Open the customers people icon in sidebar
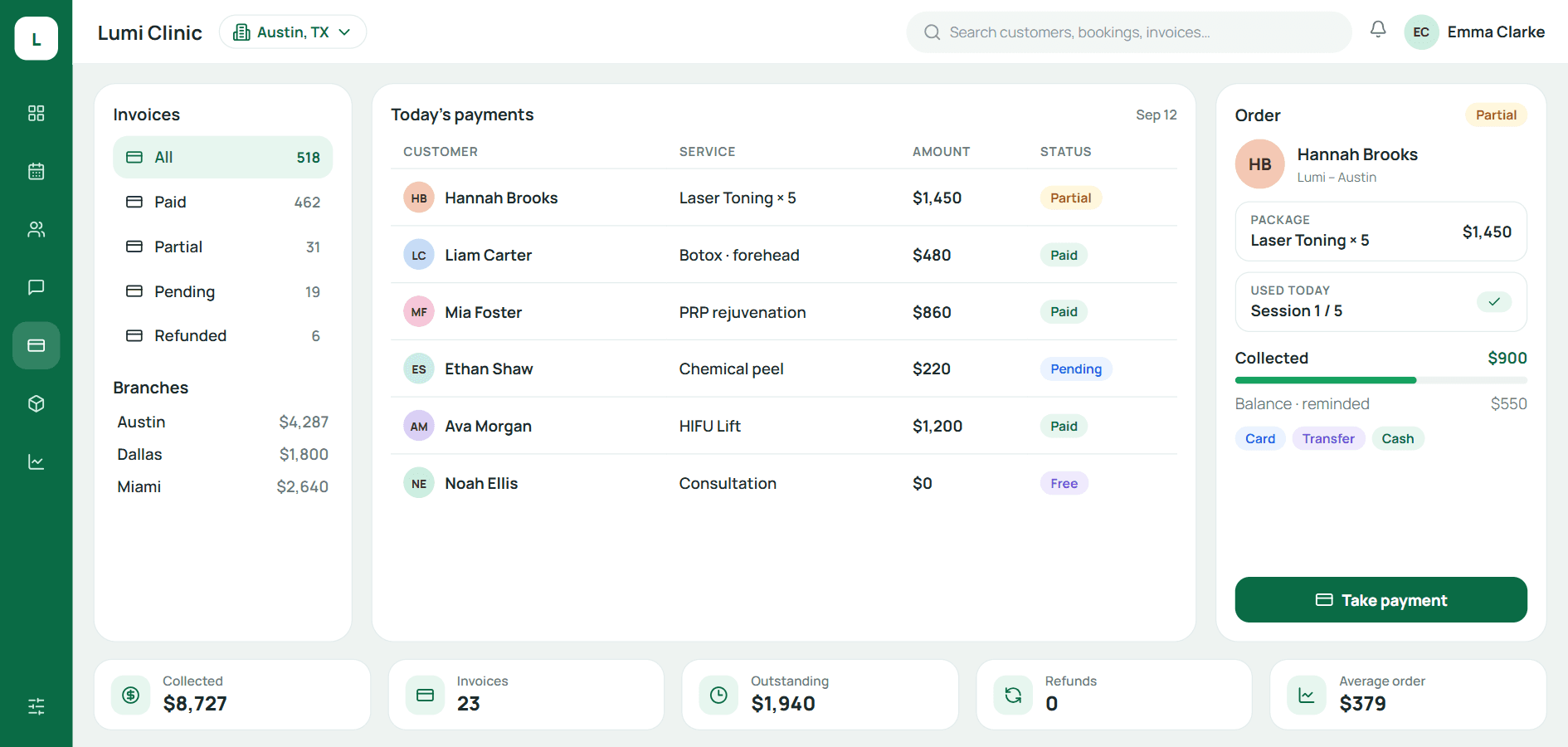This screenshot has height=747, width=1568. tap(36, 229)
